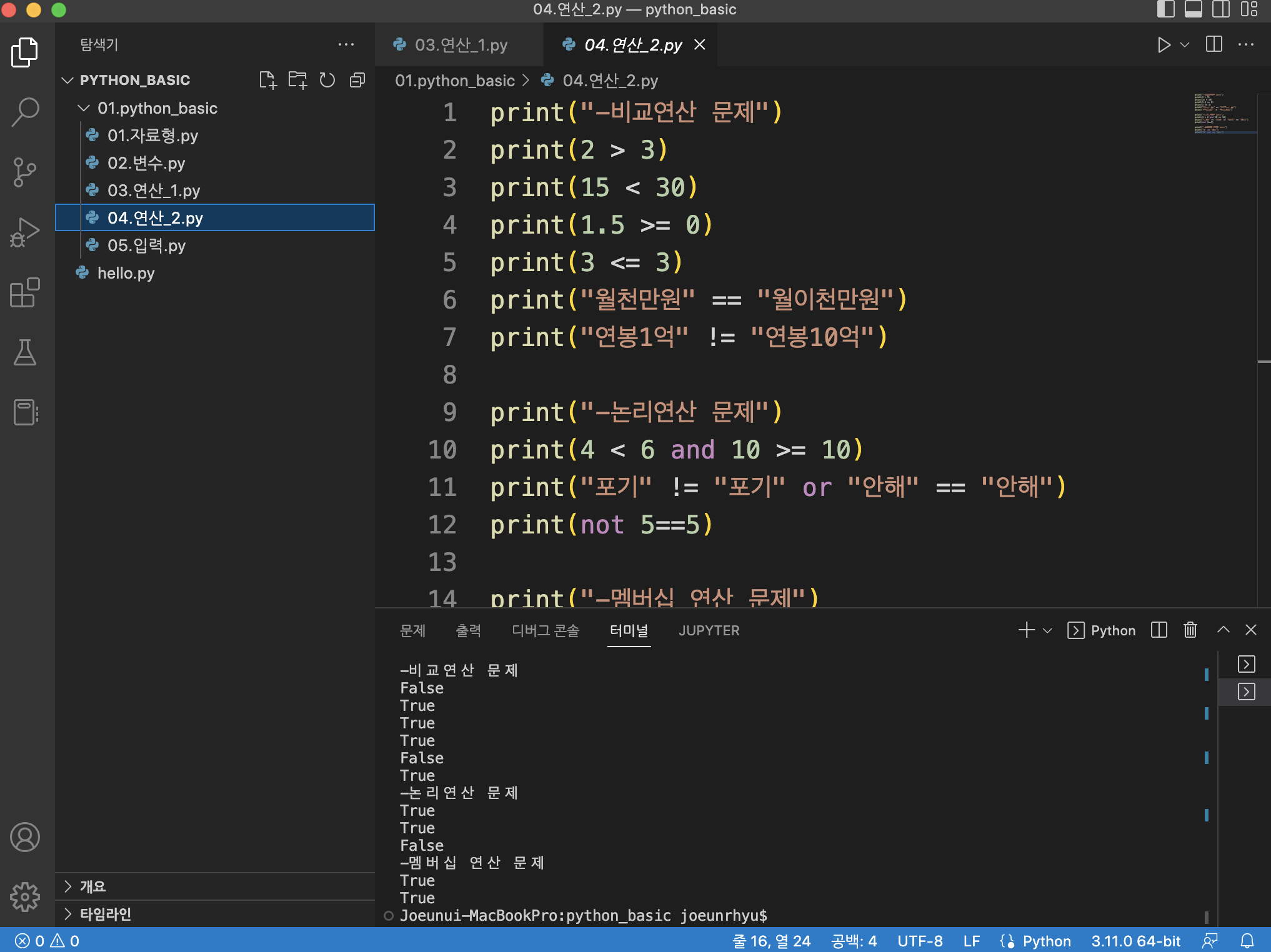Select language mode Python in status bar
The width and height of the screenshot is (1271, 952).
coord(1047,941)
